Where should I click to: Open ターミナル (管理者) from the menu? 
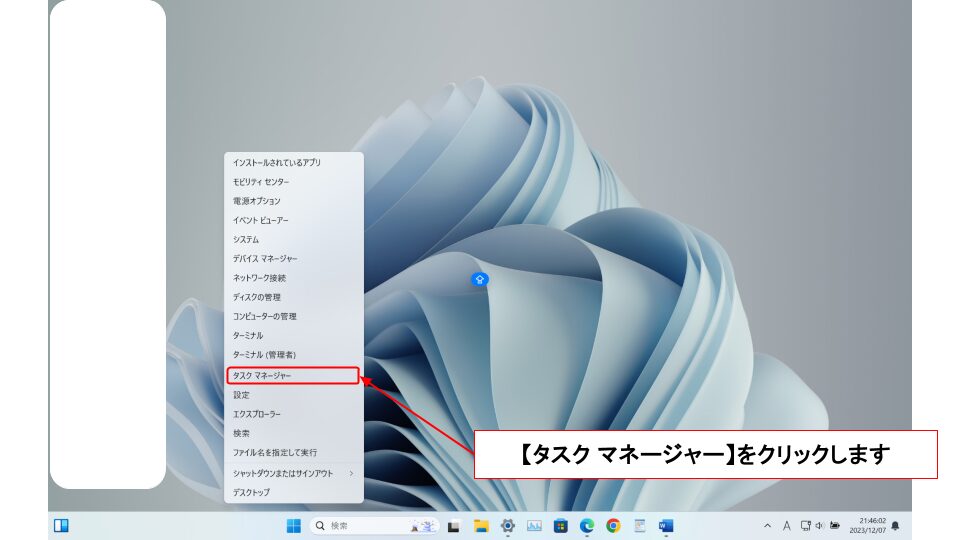coord(264,355)
